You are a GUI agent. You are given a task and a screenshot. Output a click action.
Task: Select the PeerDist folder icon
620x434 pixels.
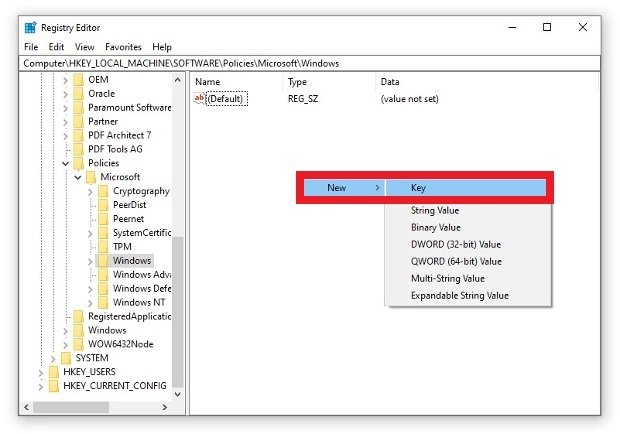[x=103, y=205]
